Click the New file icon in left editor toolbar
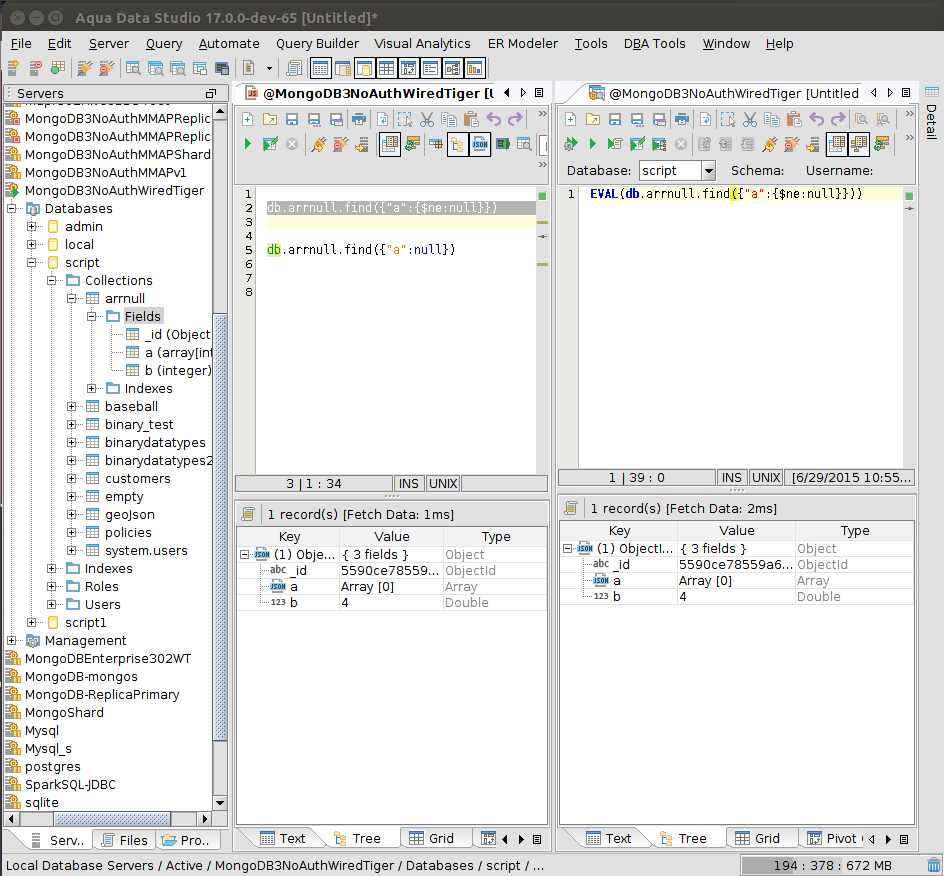The image size is (944, 876). click(248, 119)
